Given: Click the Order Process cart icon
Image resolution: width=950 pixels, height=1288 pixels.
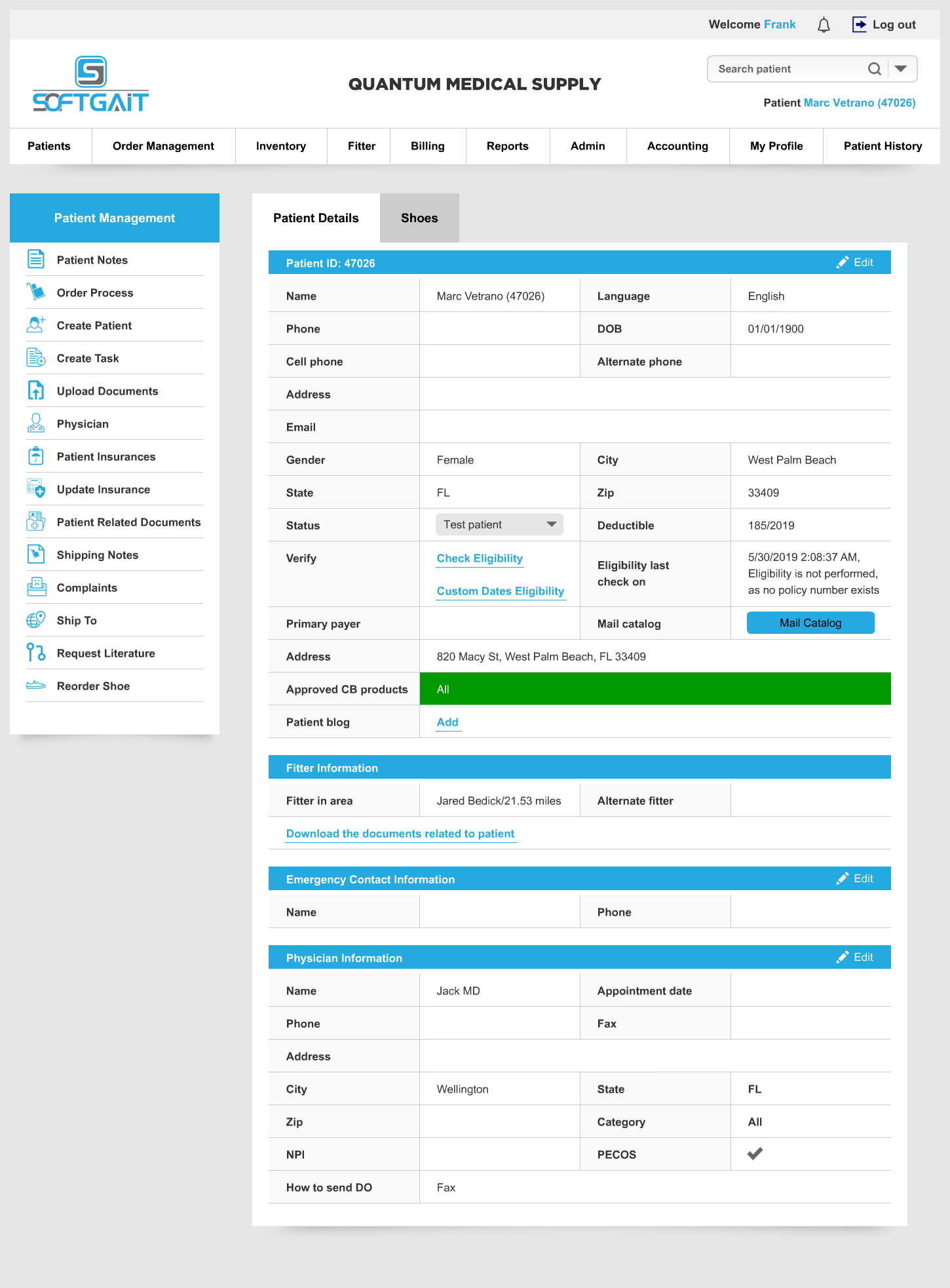Looking at the screenshot, I should coord(36,292).
